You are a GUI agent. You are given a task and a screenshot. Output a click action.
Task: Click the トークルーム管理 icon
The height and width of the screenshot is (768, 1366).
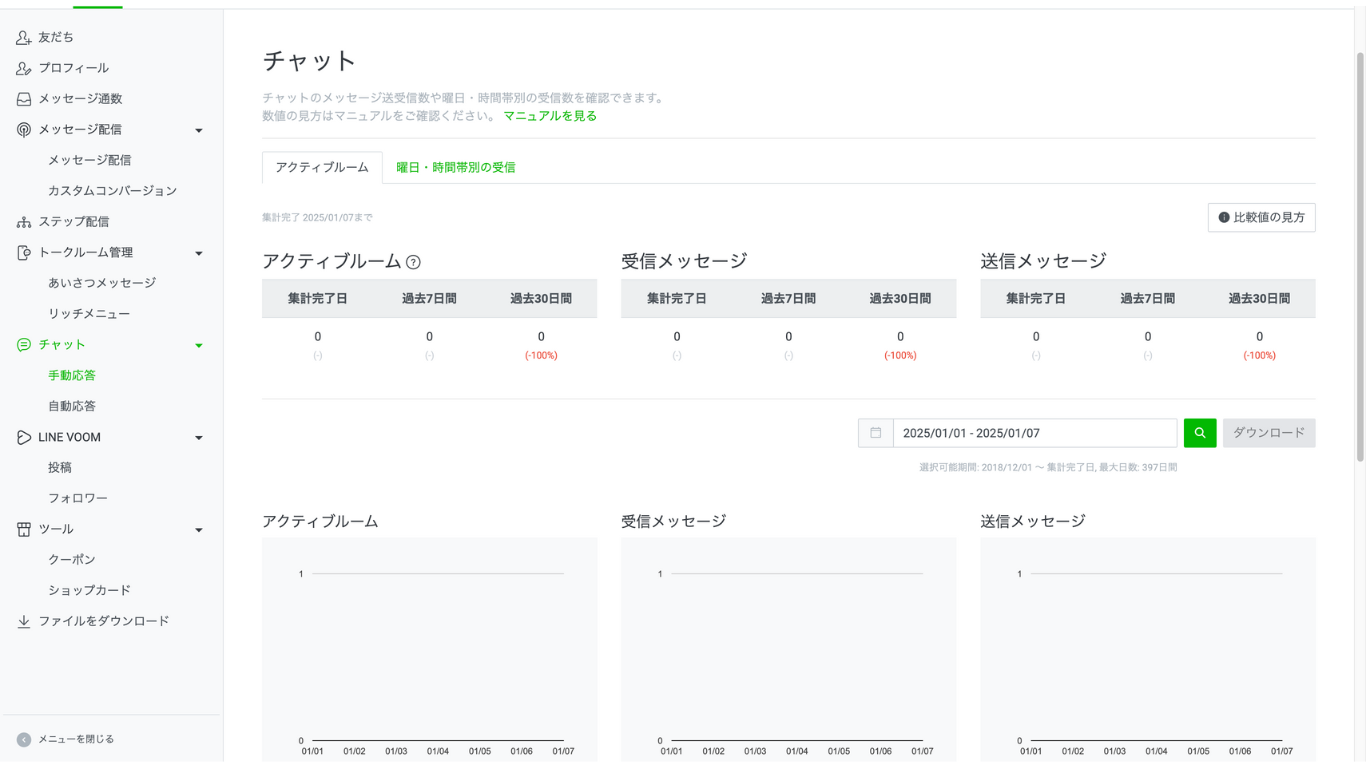click(x=24, y=253)
